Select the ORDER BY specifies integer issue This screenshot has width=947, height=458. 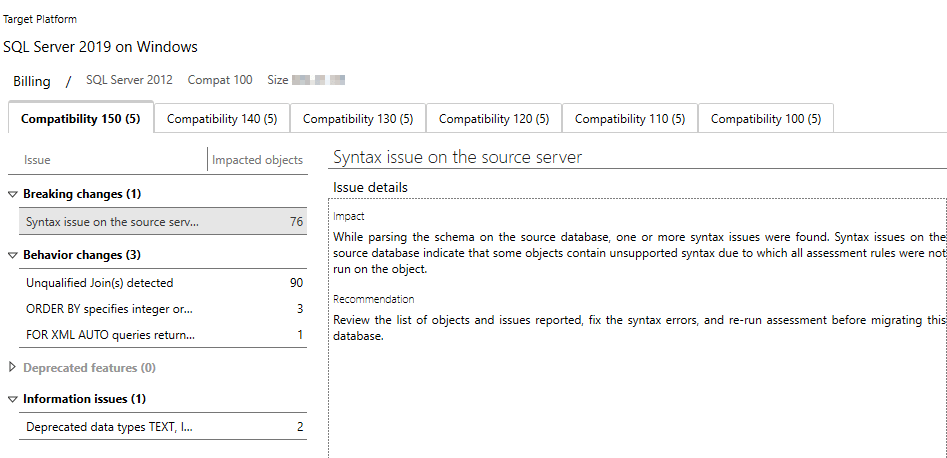tap(163, 309)
